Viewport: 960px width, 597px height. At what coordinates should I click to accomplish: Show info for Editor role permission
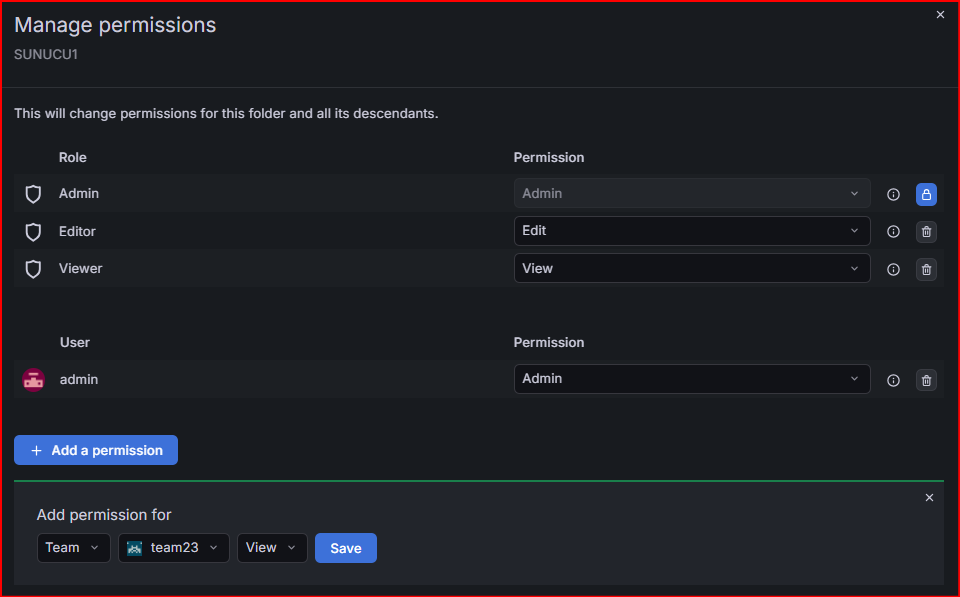[x=893, y=231]
